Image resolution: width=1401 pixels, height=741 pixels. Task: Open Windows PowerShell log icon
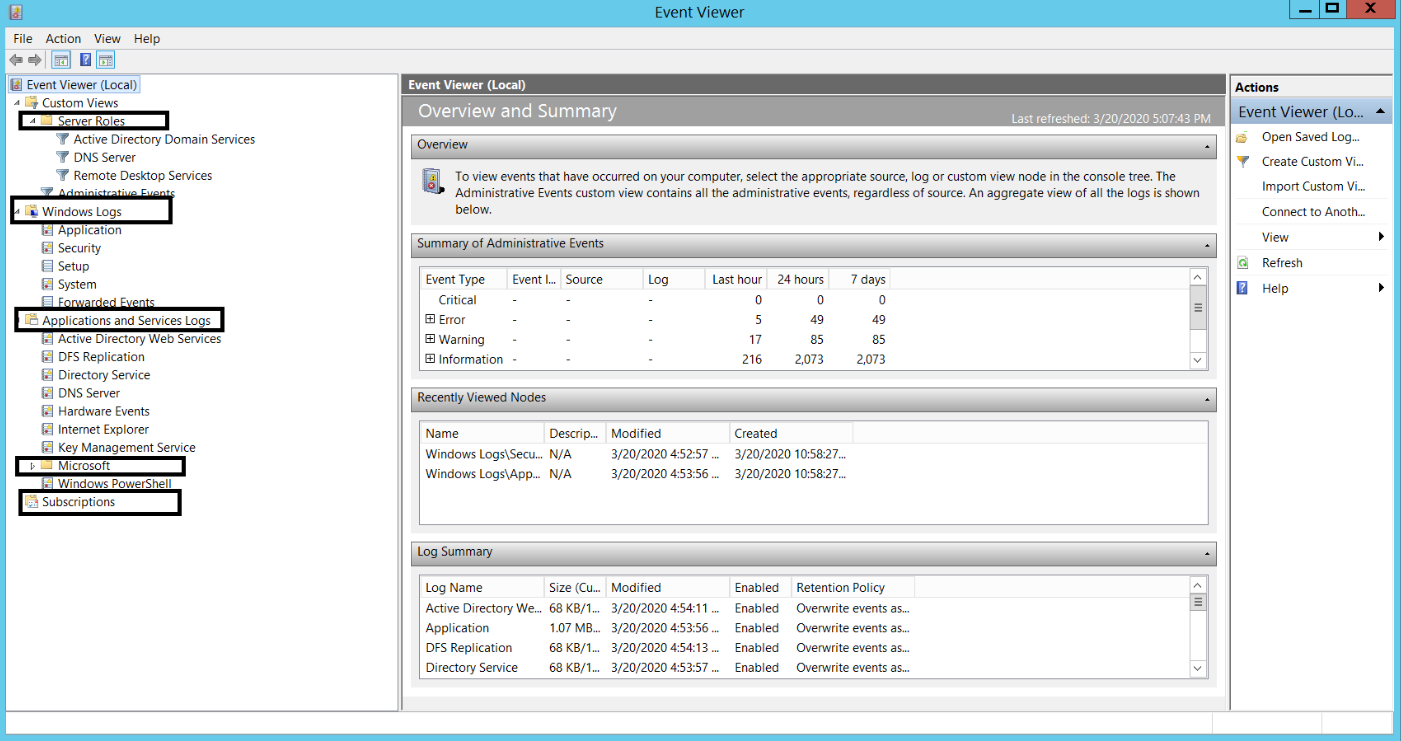point(47,484)
